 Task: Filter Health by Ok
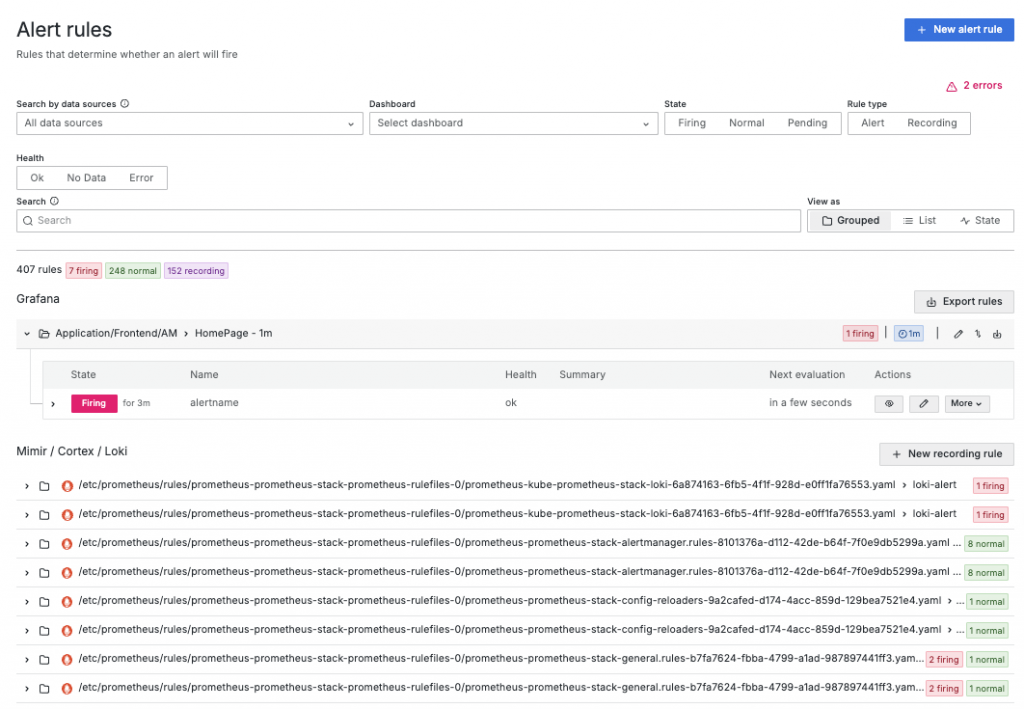click(37, 178)
